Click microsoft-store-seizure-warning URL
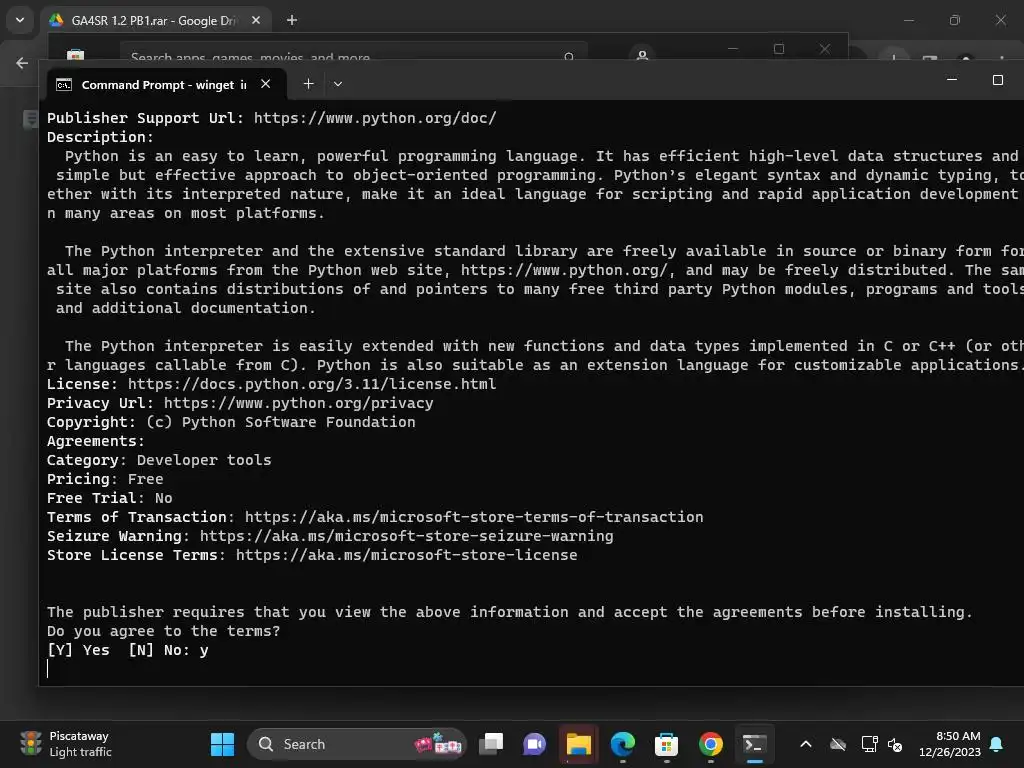This screenshot has height=768, width=1024. [406, 536]
